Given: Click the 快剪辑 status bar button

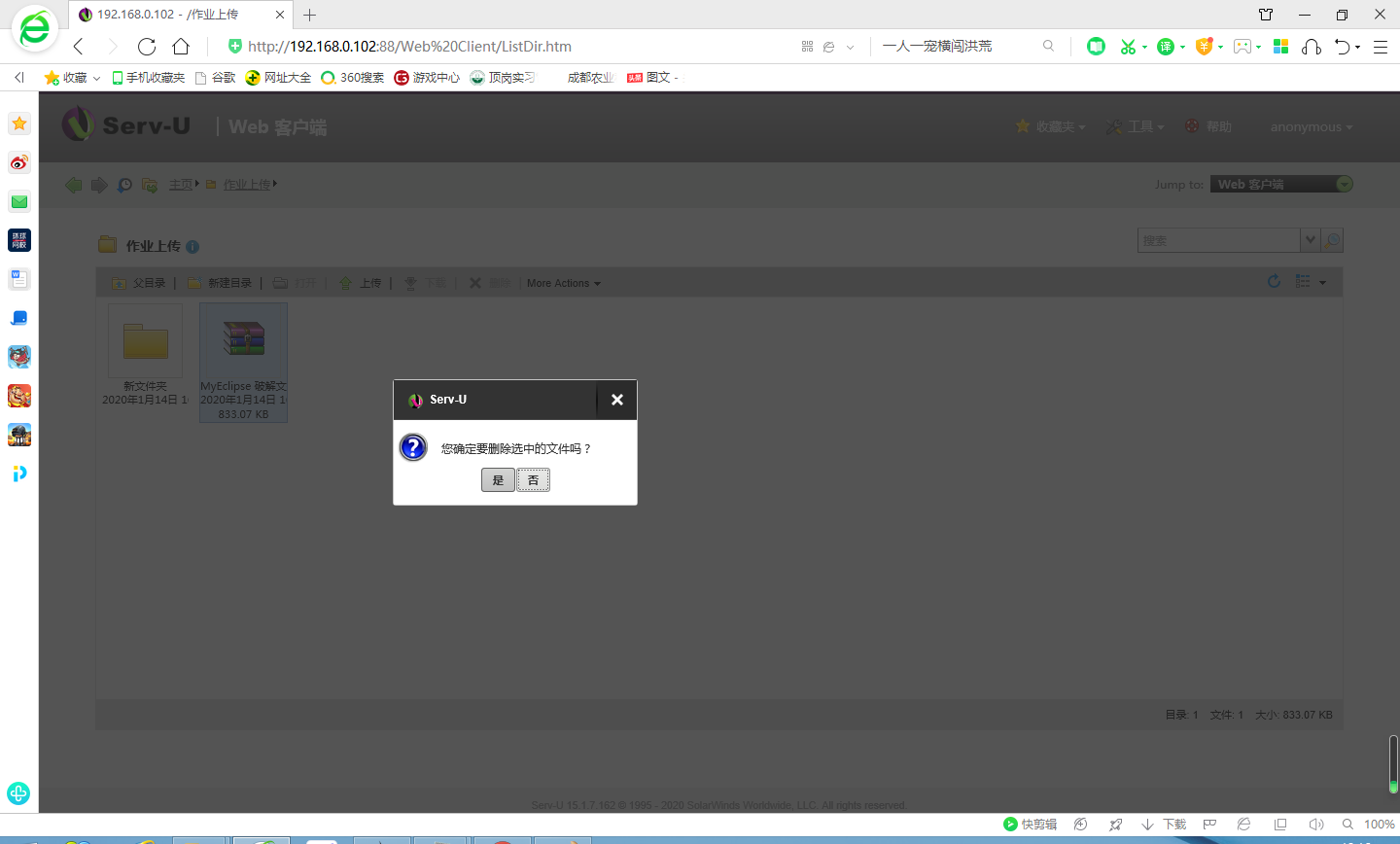Looking at the screenshot, I should coord(1030,825).
